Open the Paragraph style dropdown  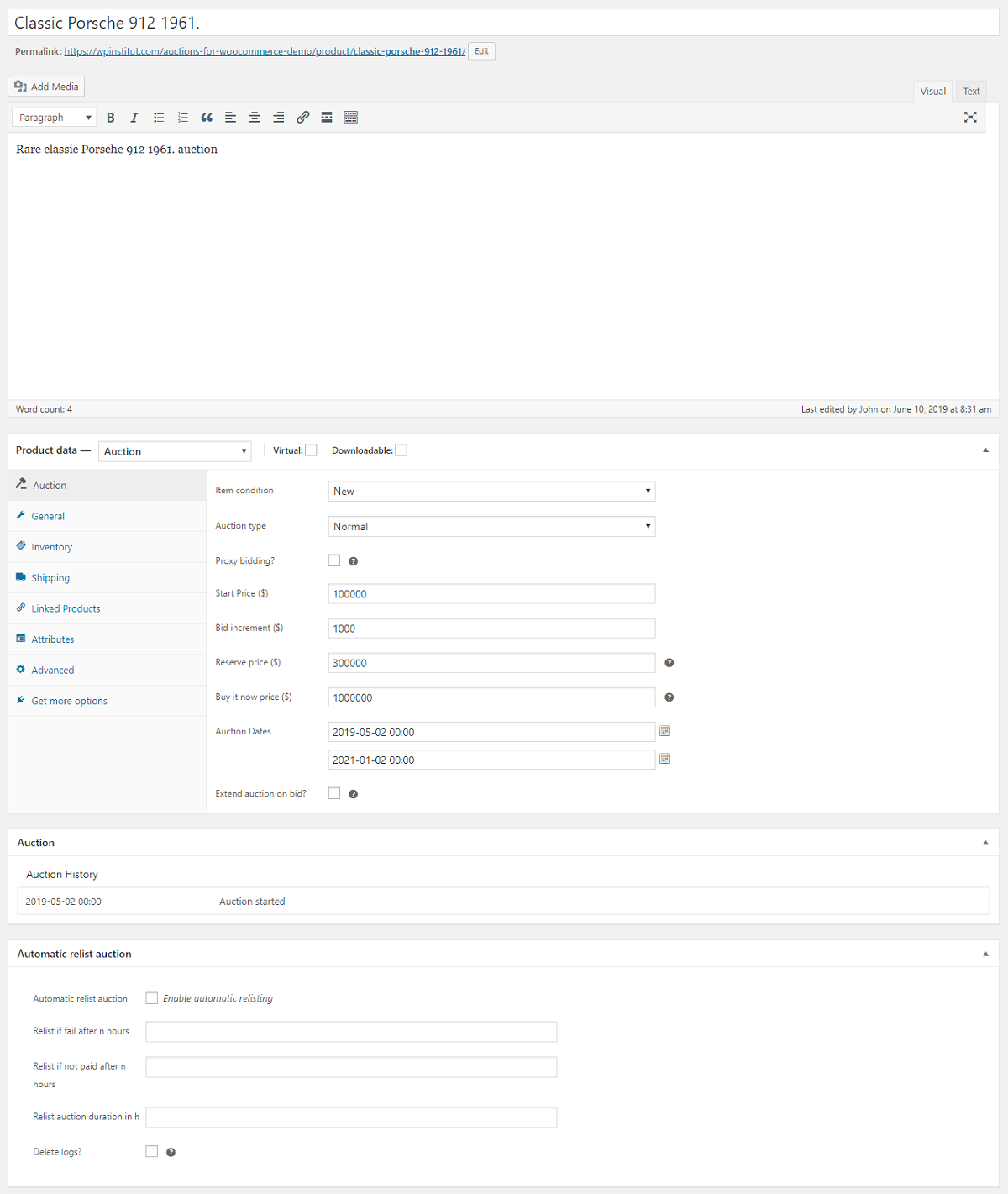coord(54,117)
